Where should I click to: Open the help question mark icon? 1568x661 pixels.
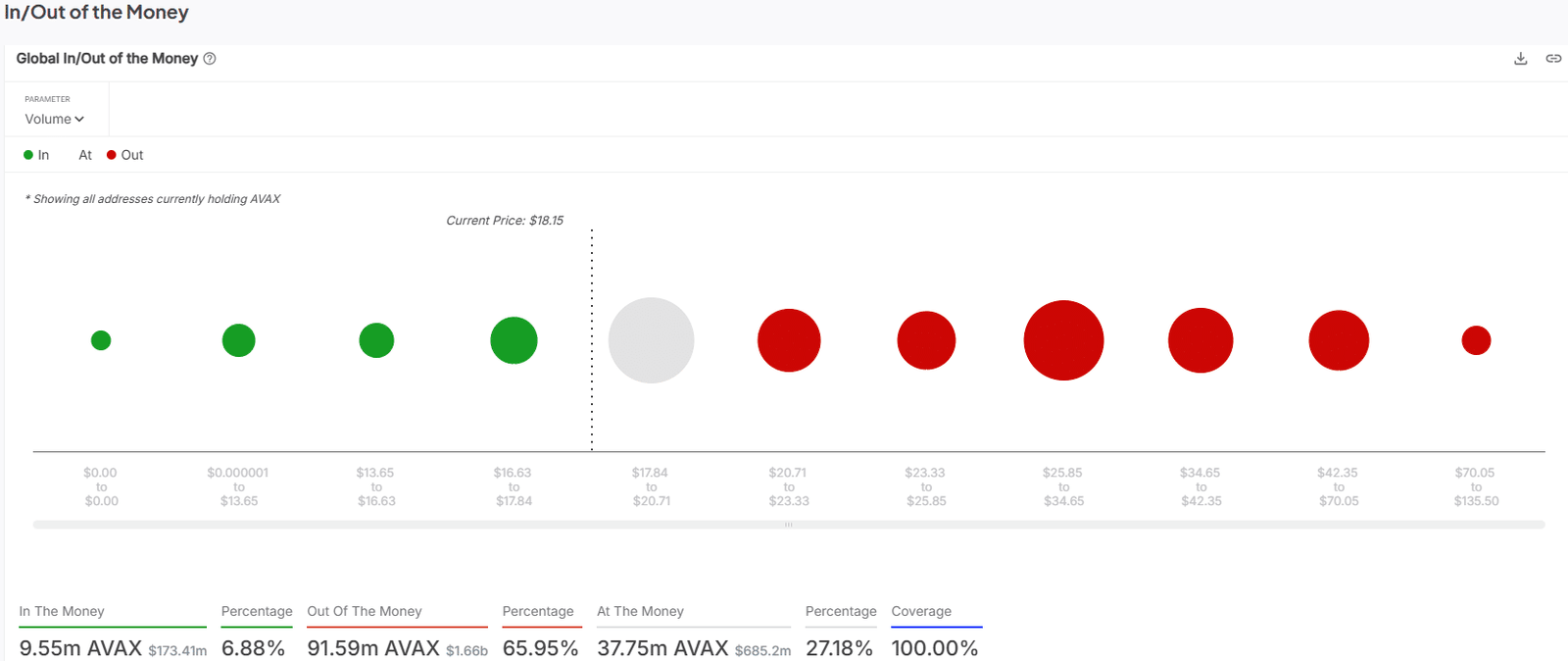coord(210,59)
